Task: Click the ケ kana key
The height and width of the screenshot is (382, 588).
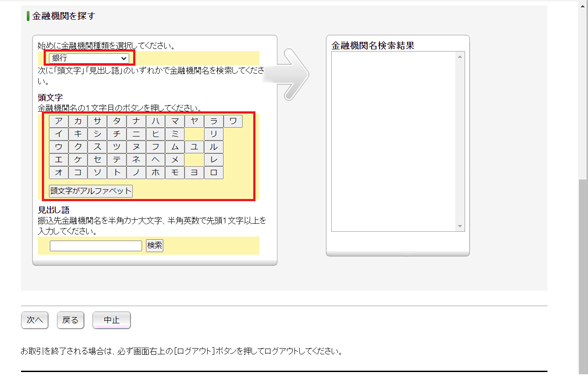Action: tap(78, 160)
